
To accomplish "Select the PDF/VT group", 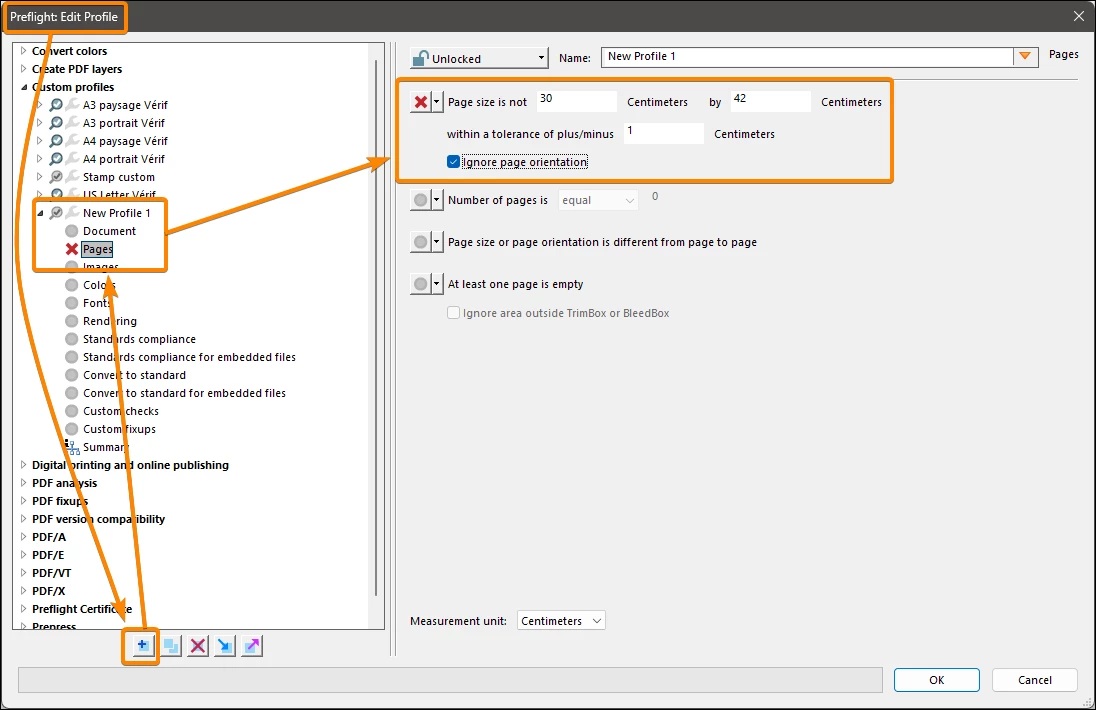I will point(52,573).
